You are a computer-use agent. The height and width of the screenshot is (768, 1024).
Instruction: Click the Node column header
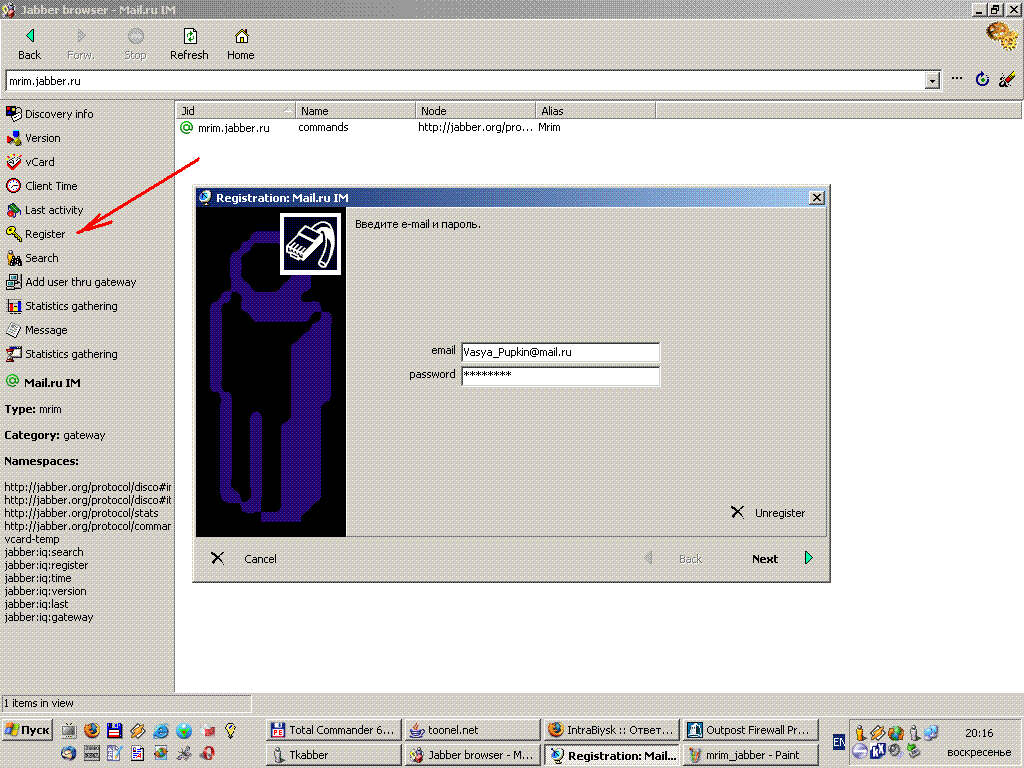point(475,111)
